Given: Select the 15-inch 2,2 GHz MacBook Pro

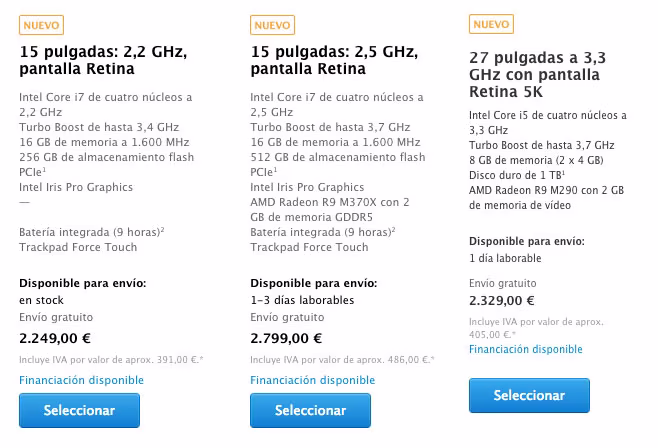Looking at the screenshot, I should point(79,410).
